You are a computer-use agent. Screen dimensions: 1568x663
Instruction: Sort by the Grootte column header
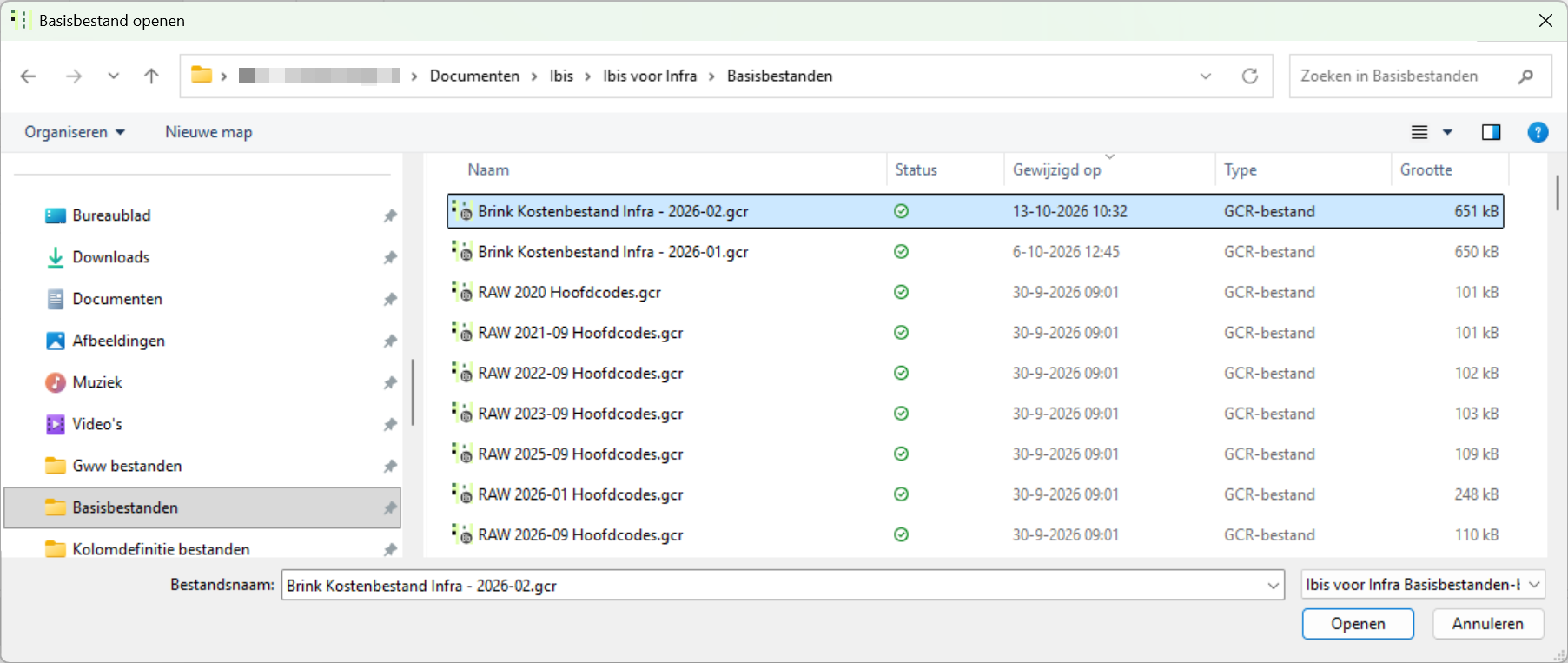[1426, 170]
